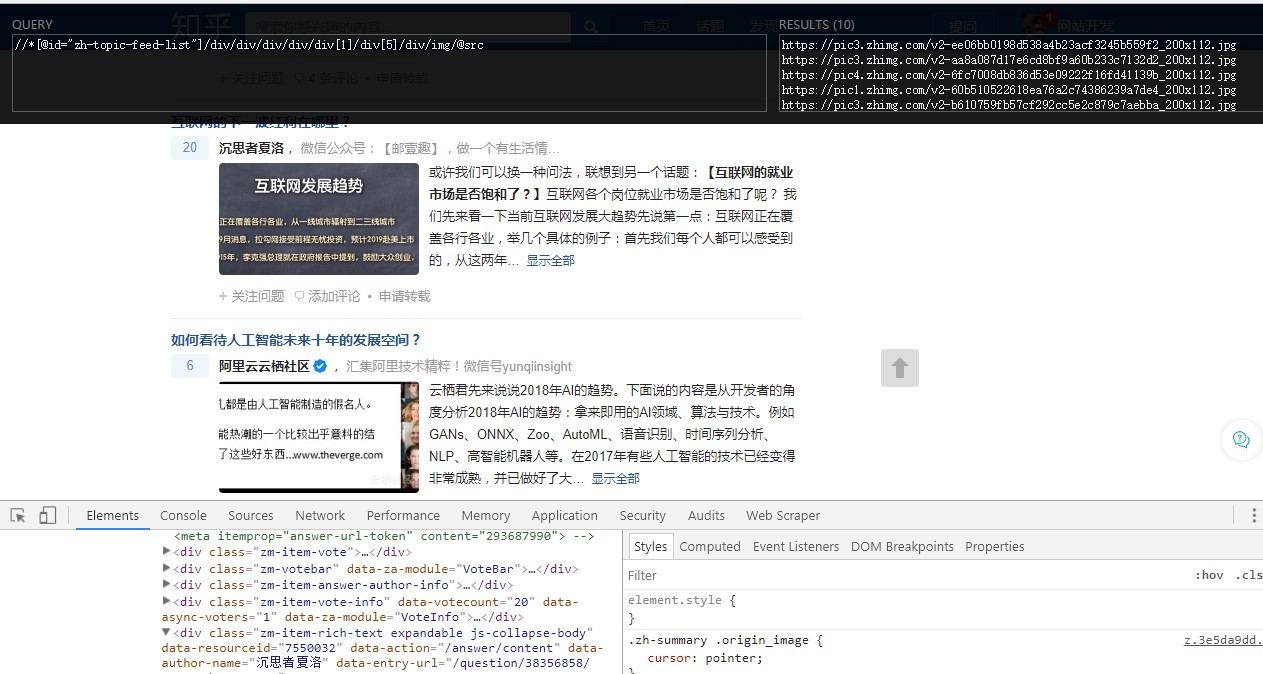Select result URL containing v2-aa8a087d17e6cd8bf9a60b233c7132d2
1263x674 pixels.
(1008, 60)
